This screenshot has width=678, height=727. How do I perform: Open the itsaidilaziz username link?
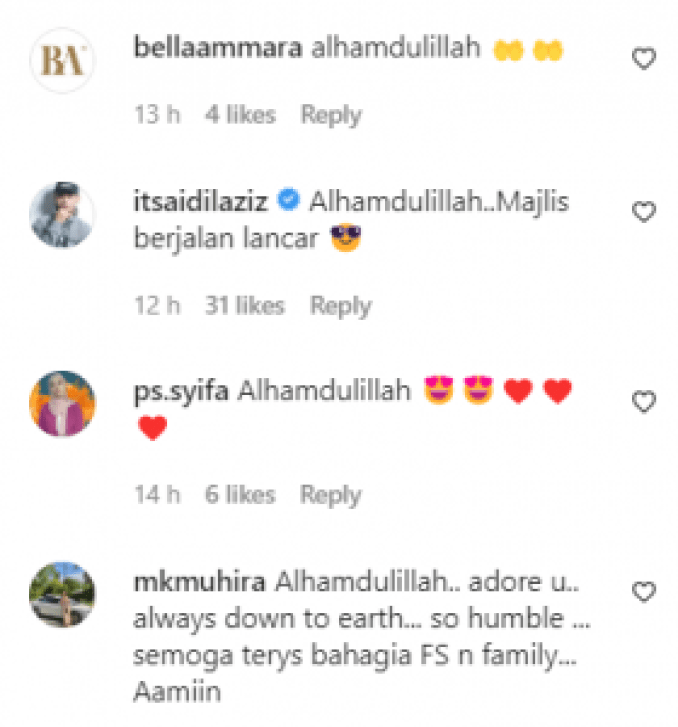(x=201, y=201)
